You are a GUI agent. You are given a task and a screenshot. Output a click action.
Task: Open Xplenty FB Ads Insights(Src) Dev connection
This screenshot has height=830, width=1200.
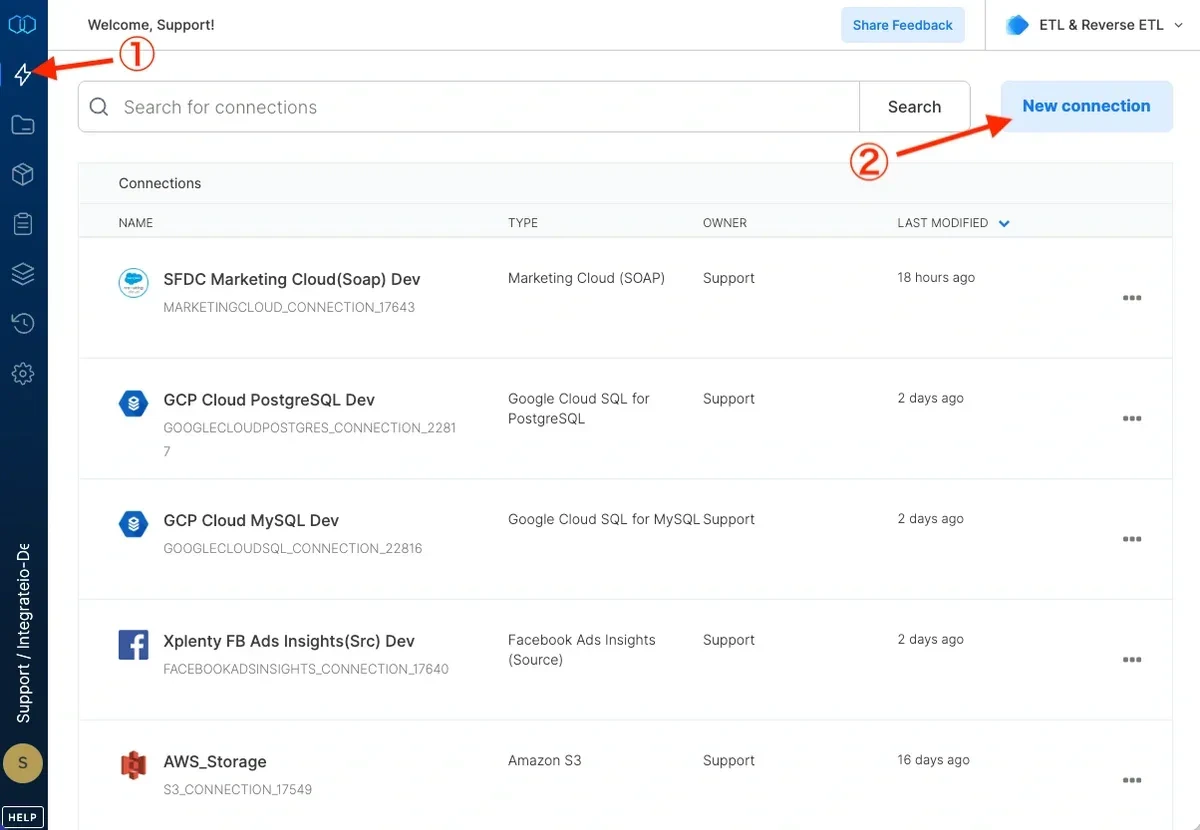[289, 641]
